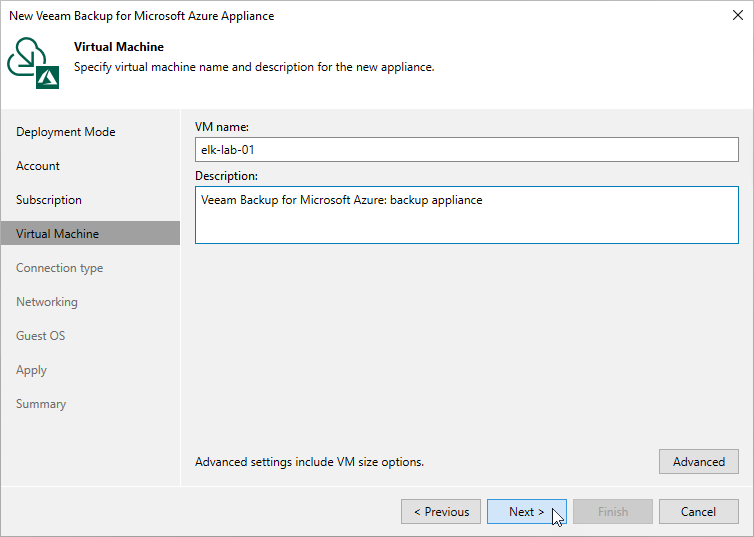
Task: Go to the Apply step
Action: (x=32, y=370)
